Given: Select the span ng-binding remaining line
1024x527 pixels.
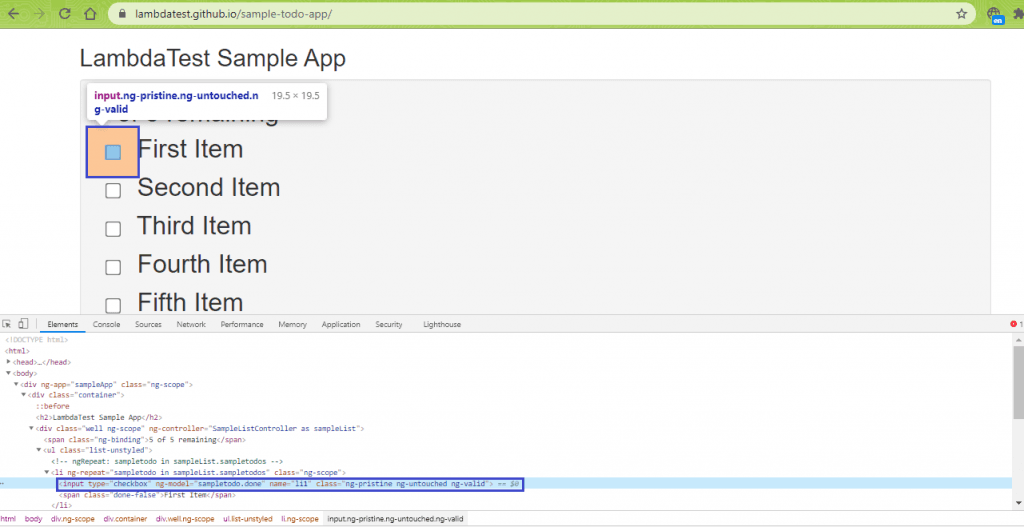Looking at the screenshot, I should click(145, 439).
